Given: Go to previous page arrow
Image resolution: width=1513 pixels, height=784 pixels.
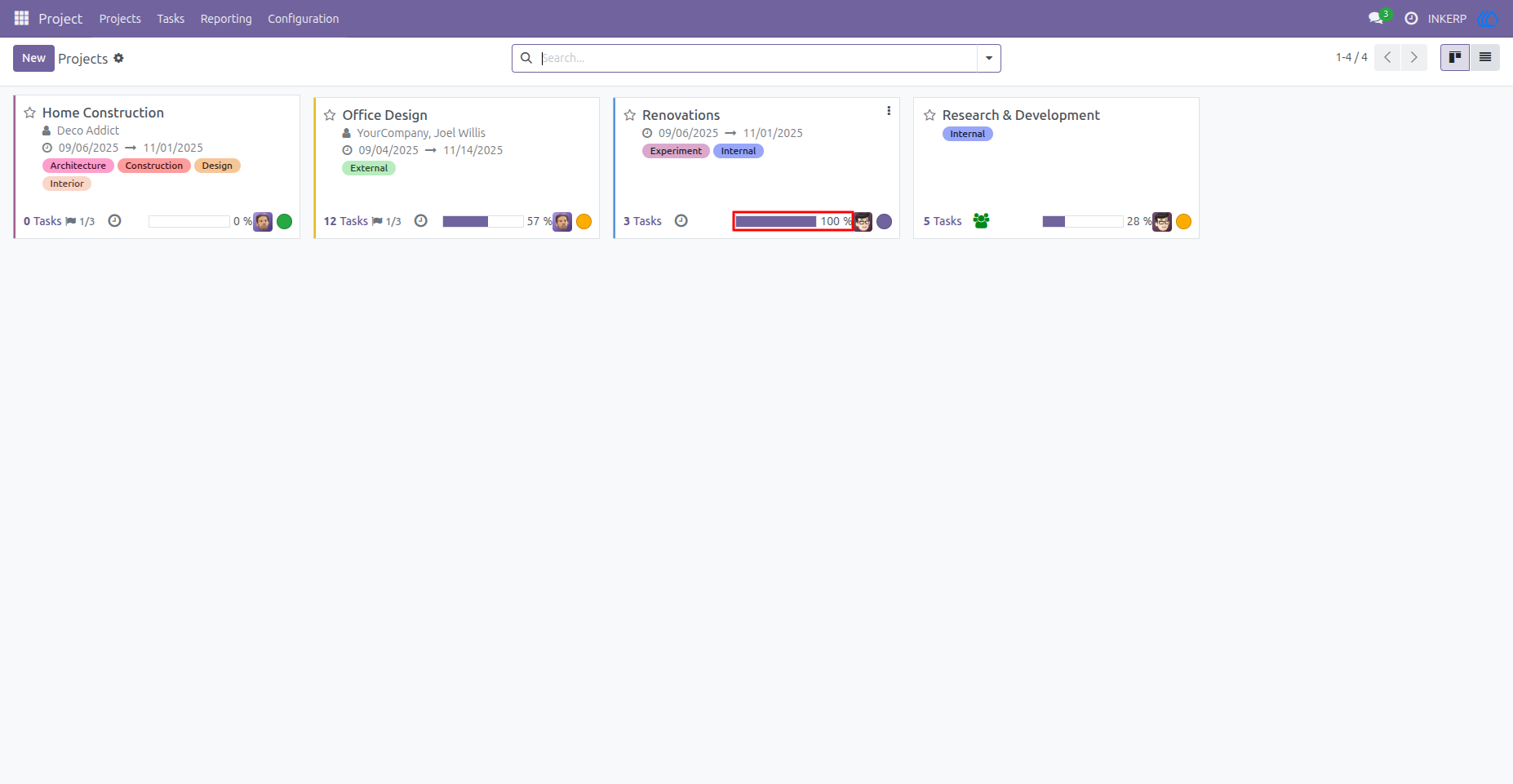Looking at the screenshot, I should click(x=1387, y=58).
